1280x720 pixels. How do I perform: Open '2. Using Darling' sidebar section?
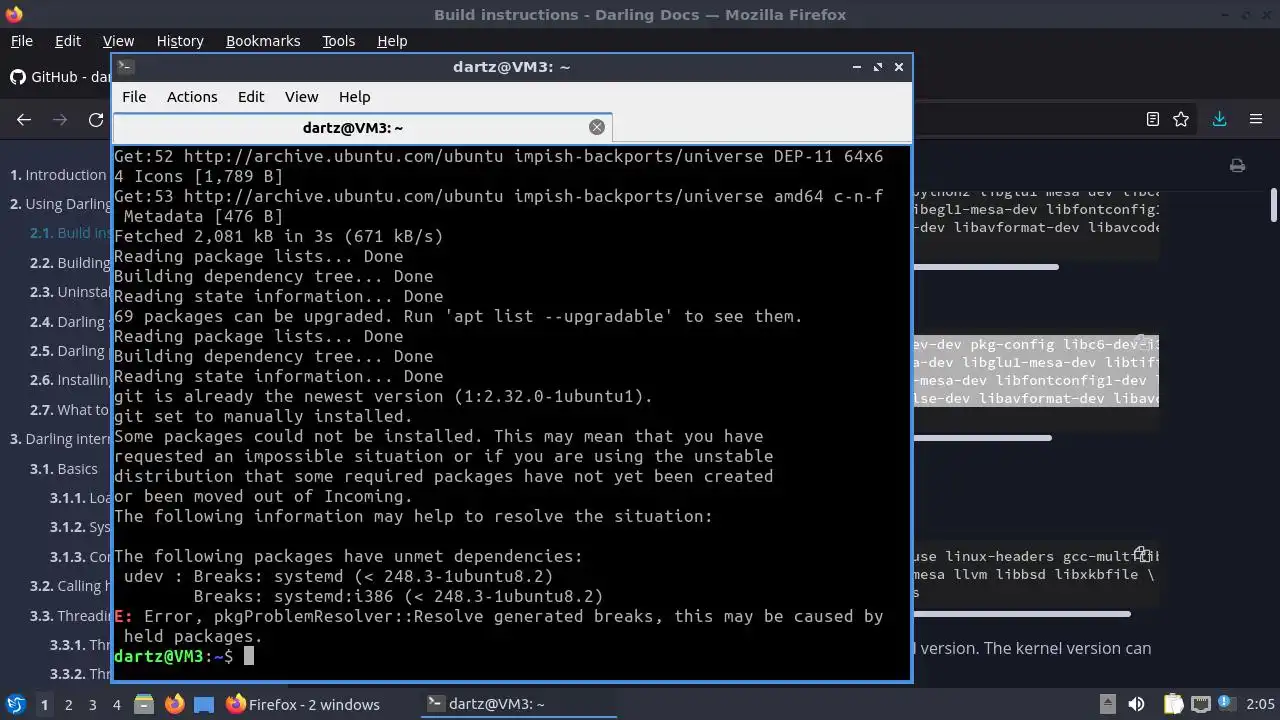click(61, 204)
